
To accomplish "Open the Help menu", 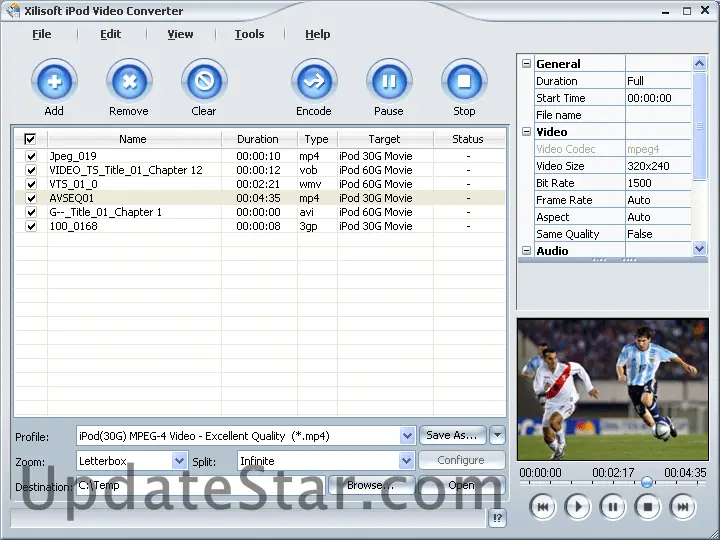I will pos(318,34).
